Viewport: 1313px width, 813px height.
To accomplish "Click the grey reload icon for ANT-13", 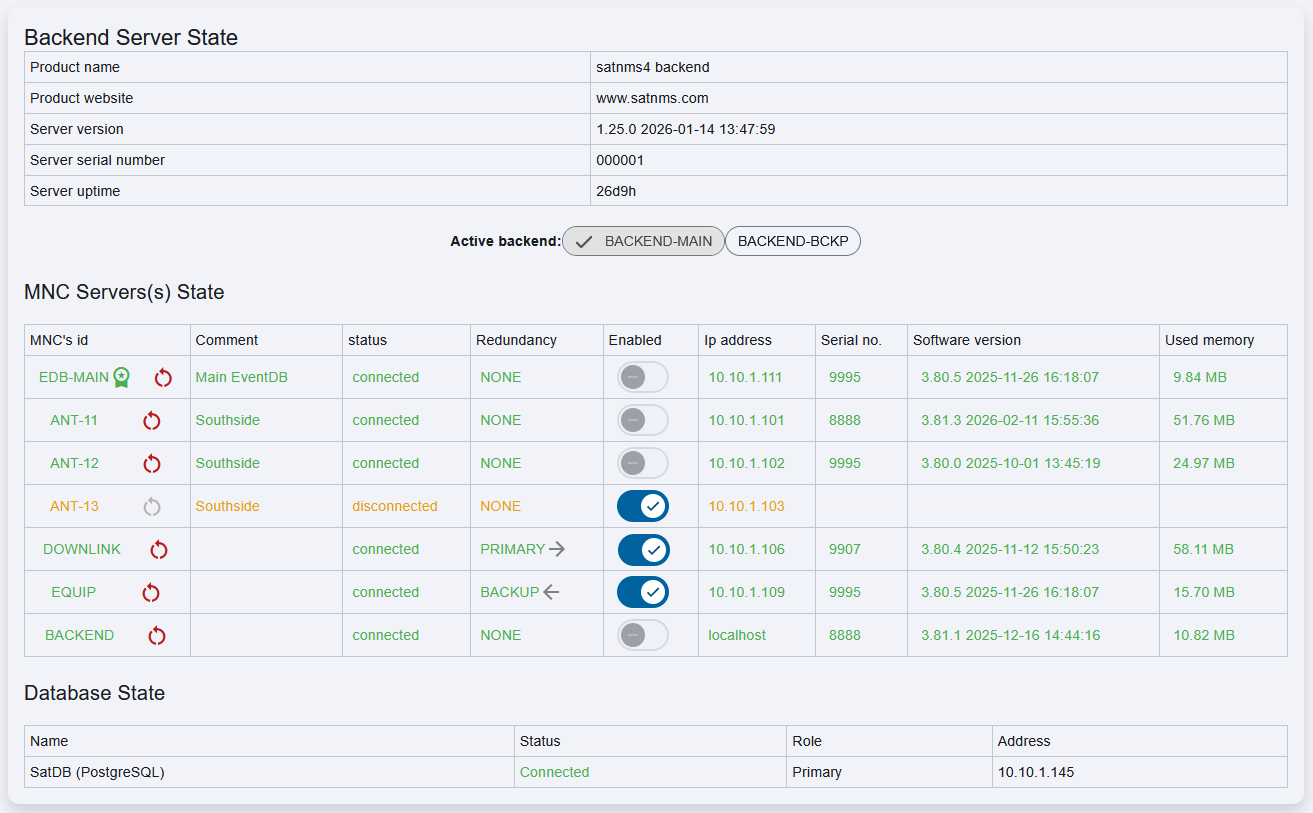I will coord(151,506).
